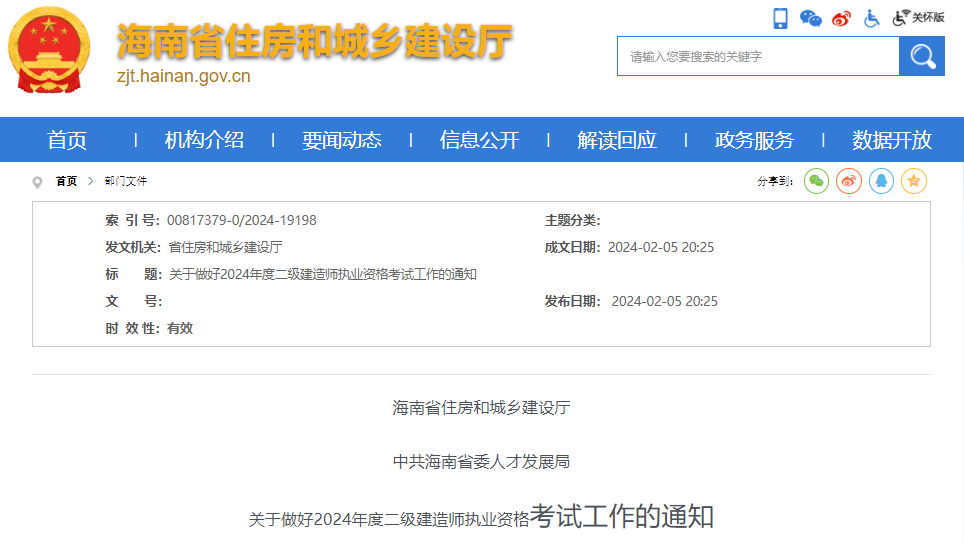Screen dimensions: 964x543
Task: Click the national emblem logo
Action: [49, 49]
